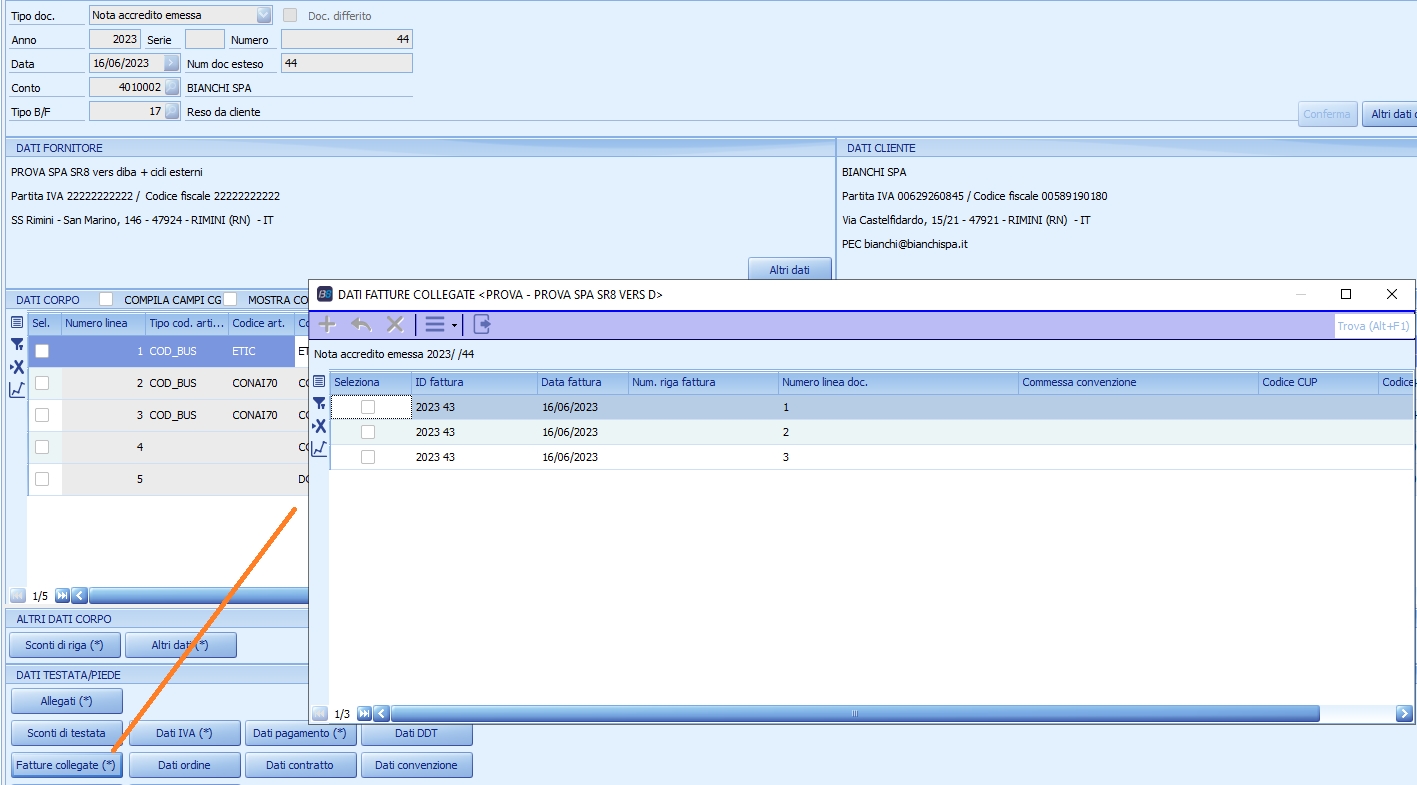Check Sel. box for Dati Corpo line 2

click(42, 383)
